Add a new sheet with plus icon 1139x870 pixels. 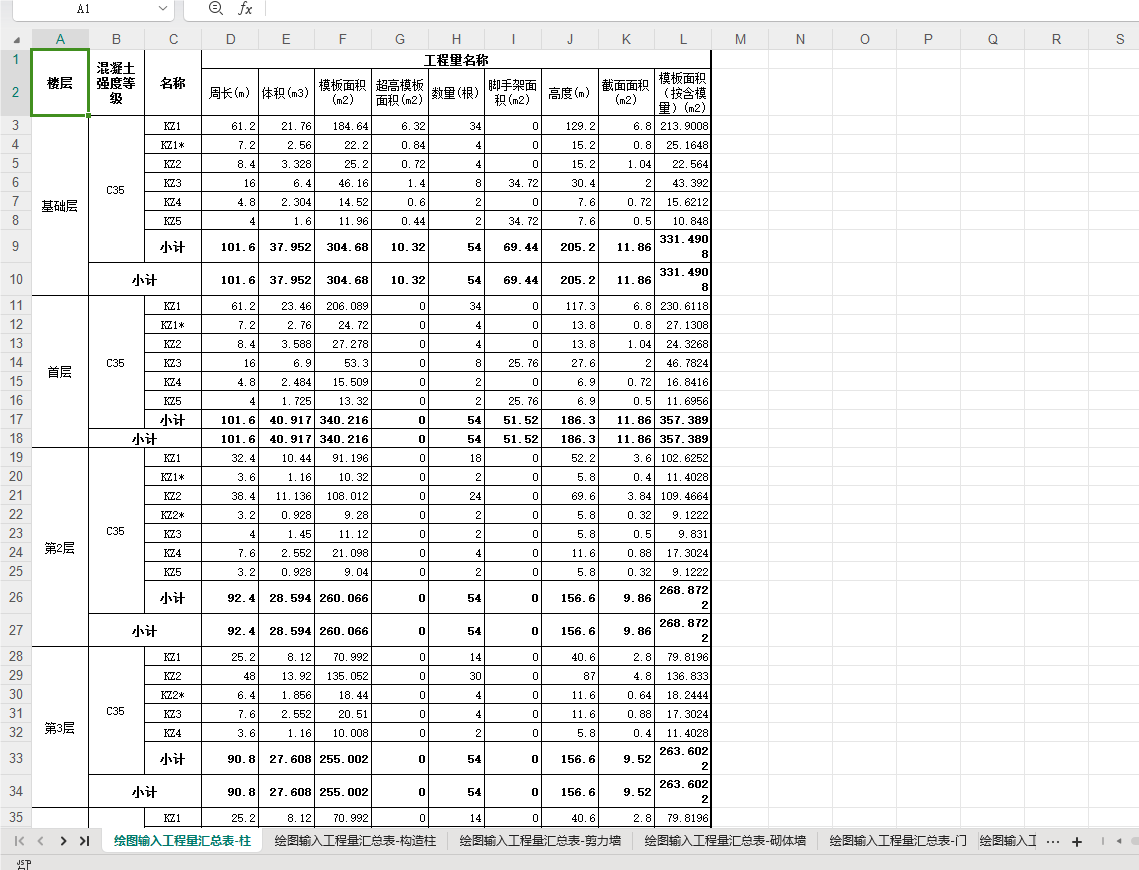point(1077,842)
